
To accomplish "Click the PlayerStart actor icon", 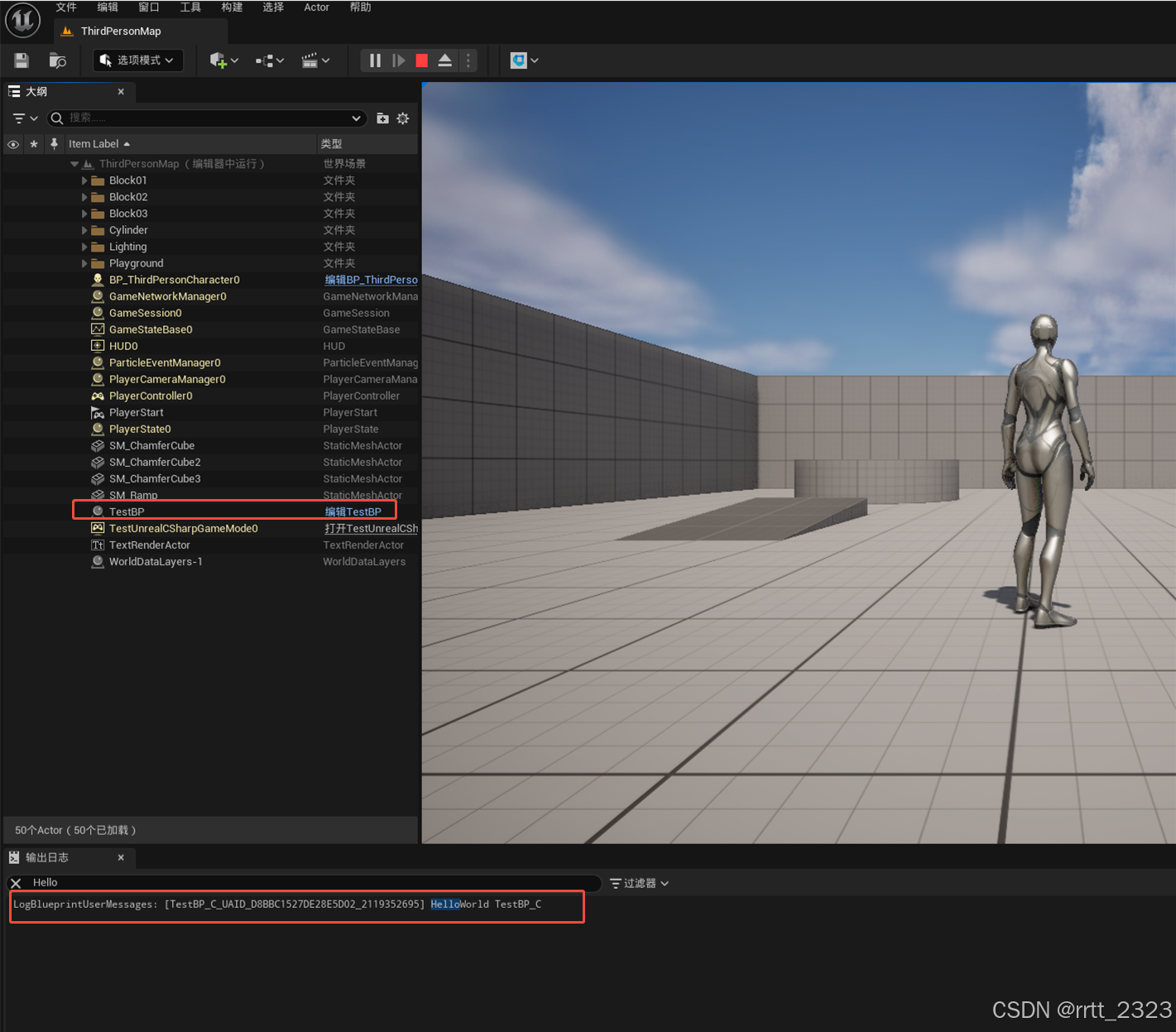I will (98, 412).
